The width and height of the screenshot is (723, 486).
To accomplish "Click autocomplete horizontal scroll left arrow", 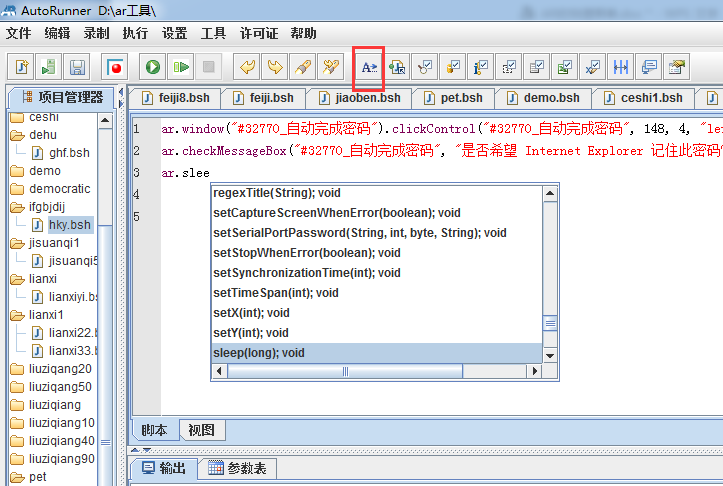I will (x=219, y=371).
